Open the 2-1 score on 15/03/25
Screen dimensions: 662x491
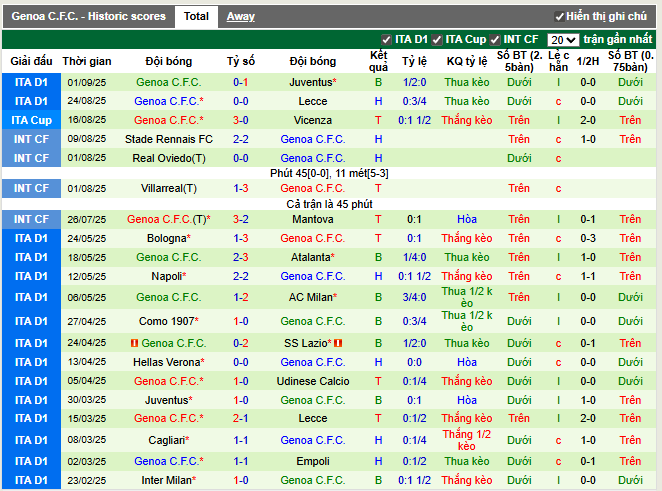tap(241, 418)
